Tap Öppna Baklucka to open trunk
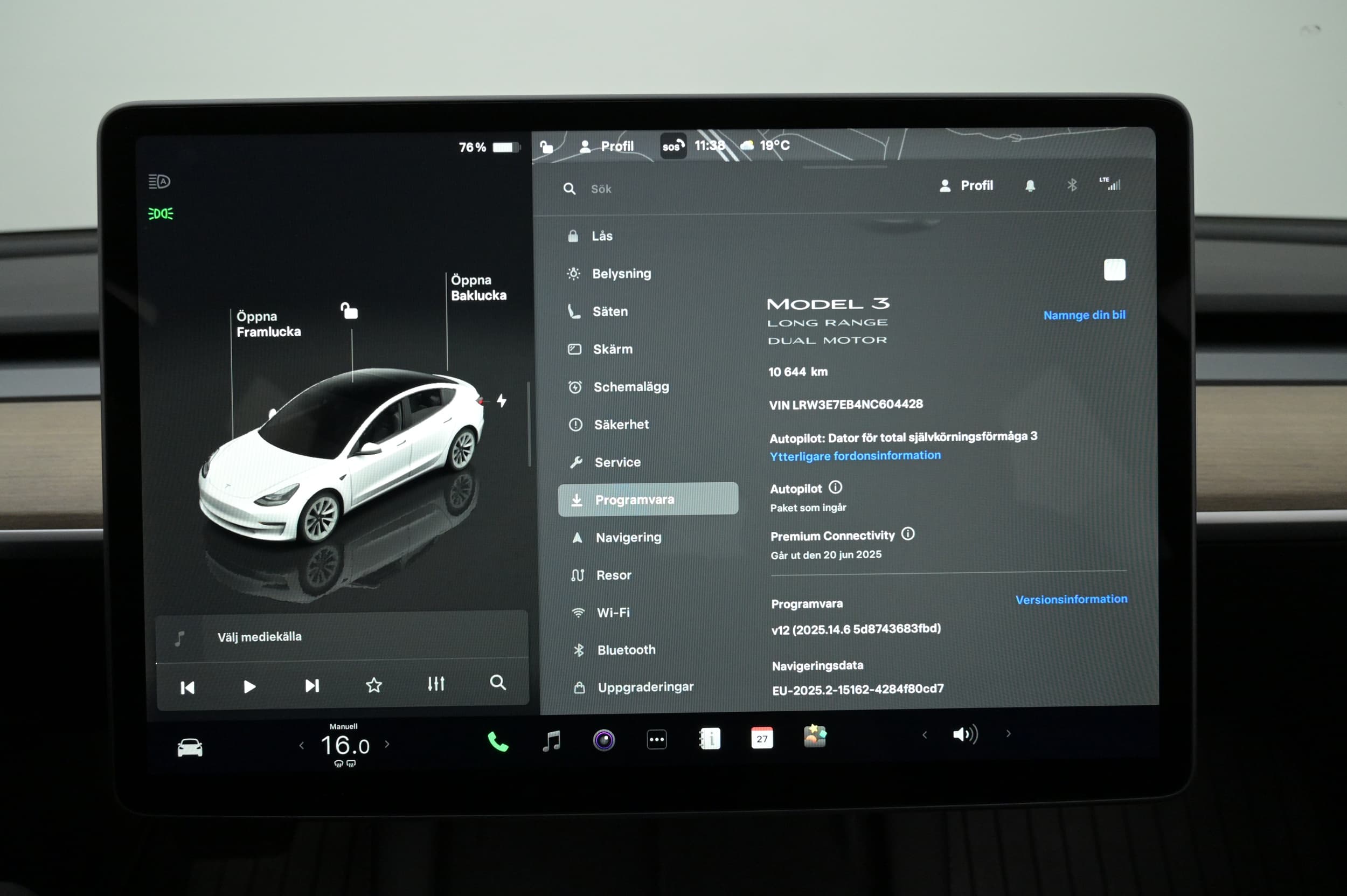1347x896 pixels. coord(478,287)
